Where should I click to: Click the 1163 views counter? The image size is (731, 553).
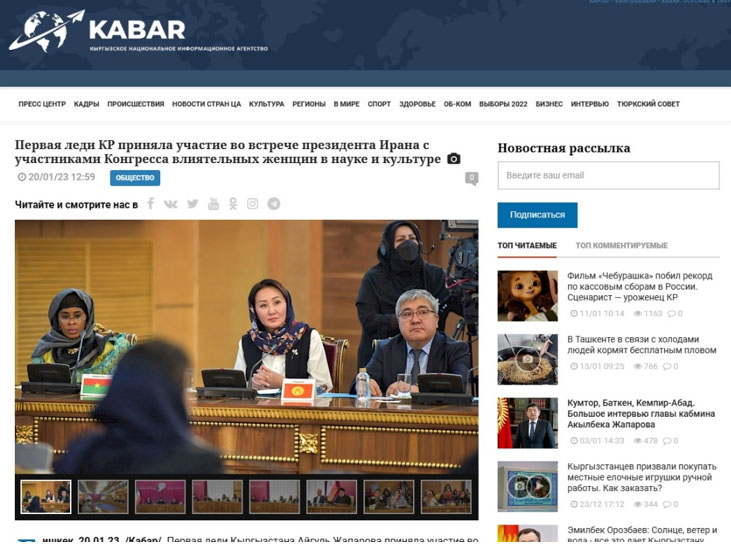tap(648, 313)
